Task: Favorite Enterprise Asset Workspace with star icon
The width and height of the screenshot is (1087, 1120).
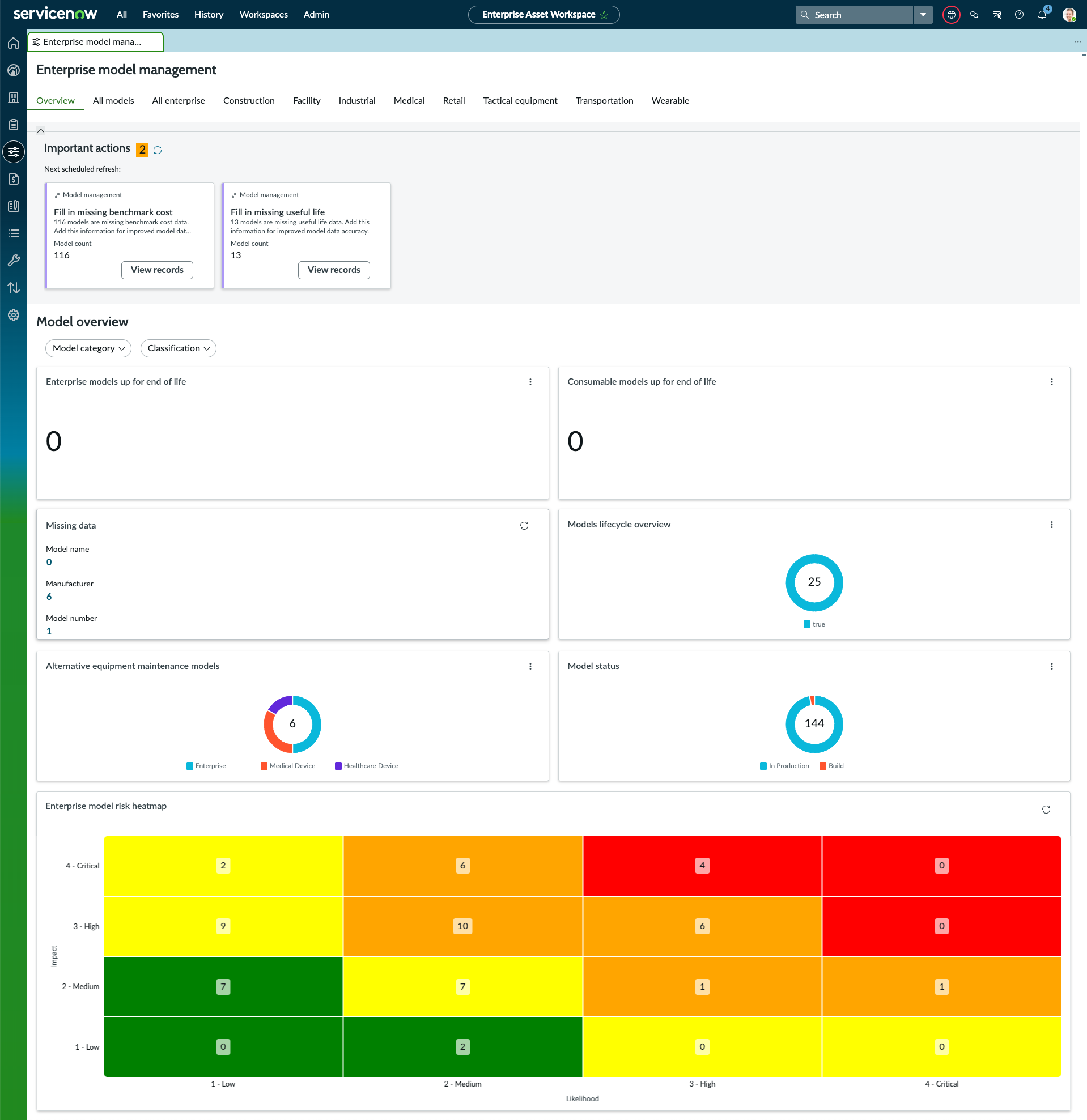Action: [x=604, y=15]
